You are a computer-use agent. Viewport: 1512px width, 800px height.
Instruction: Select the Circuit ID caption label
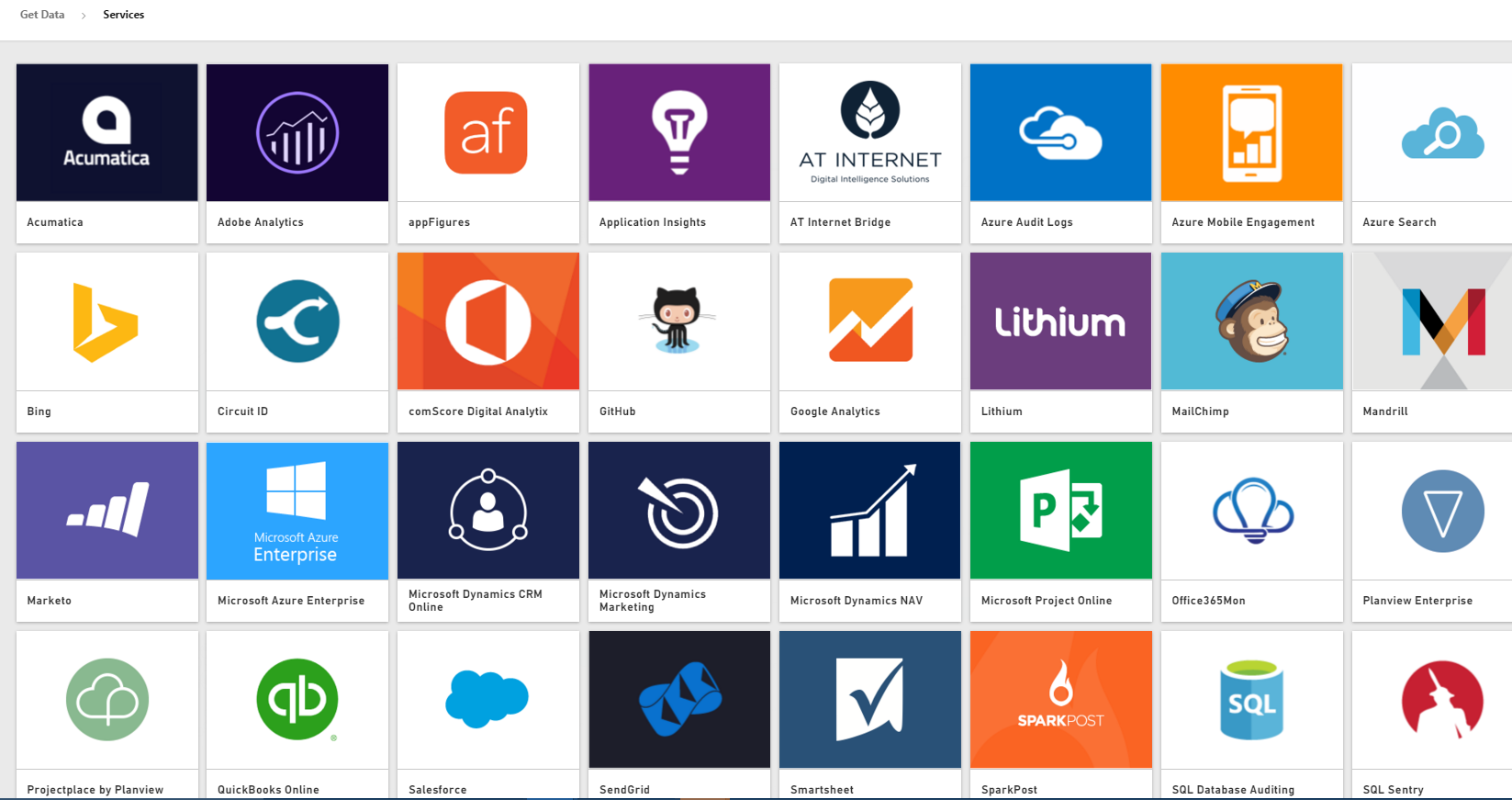[242, 411]
